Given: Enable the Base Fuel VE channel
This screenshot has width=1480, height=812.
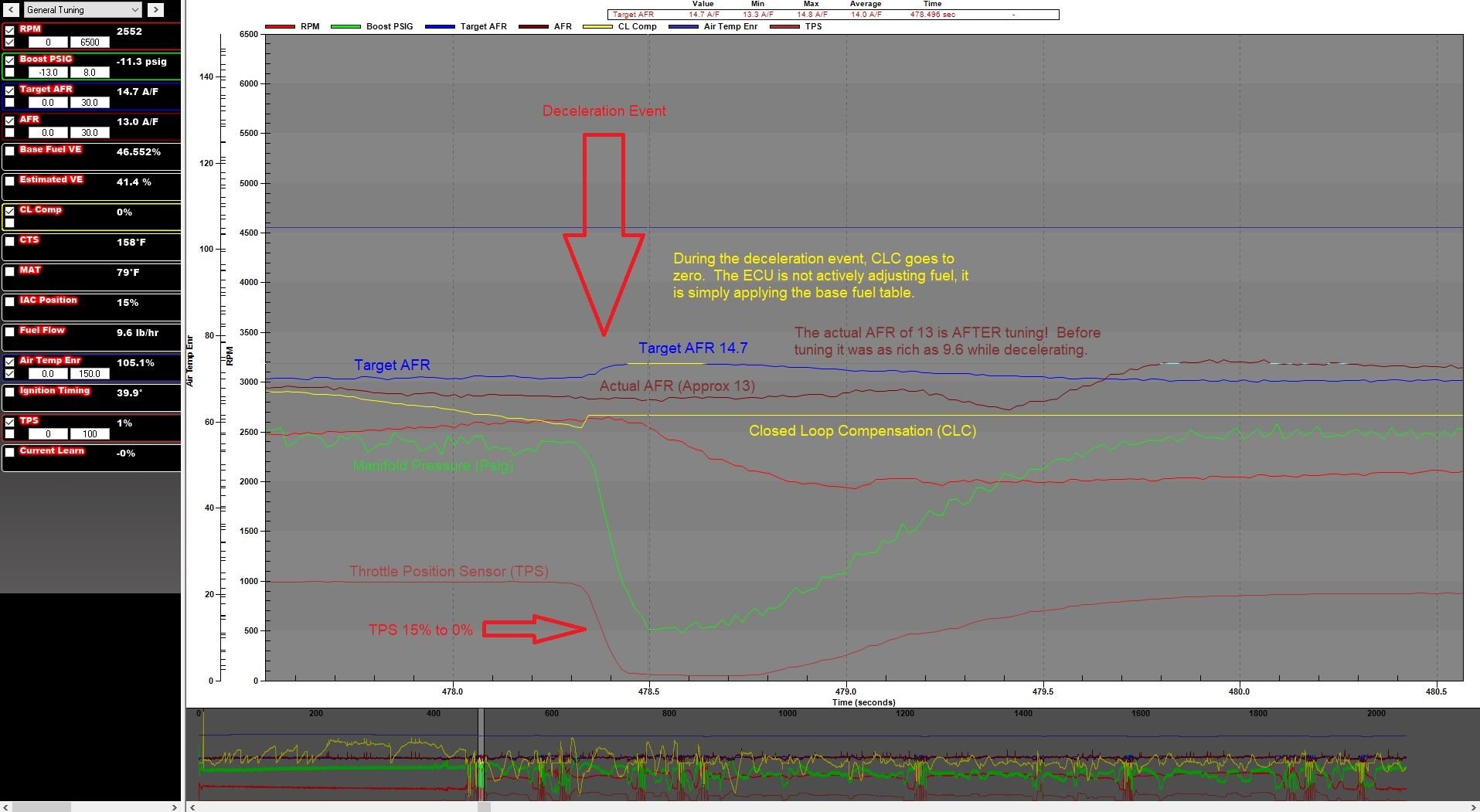Looking at the screenshot, I should point(9,151).
